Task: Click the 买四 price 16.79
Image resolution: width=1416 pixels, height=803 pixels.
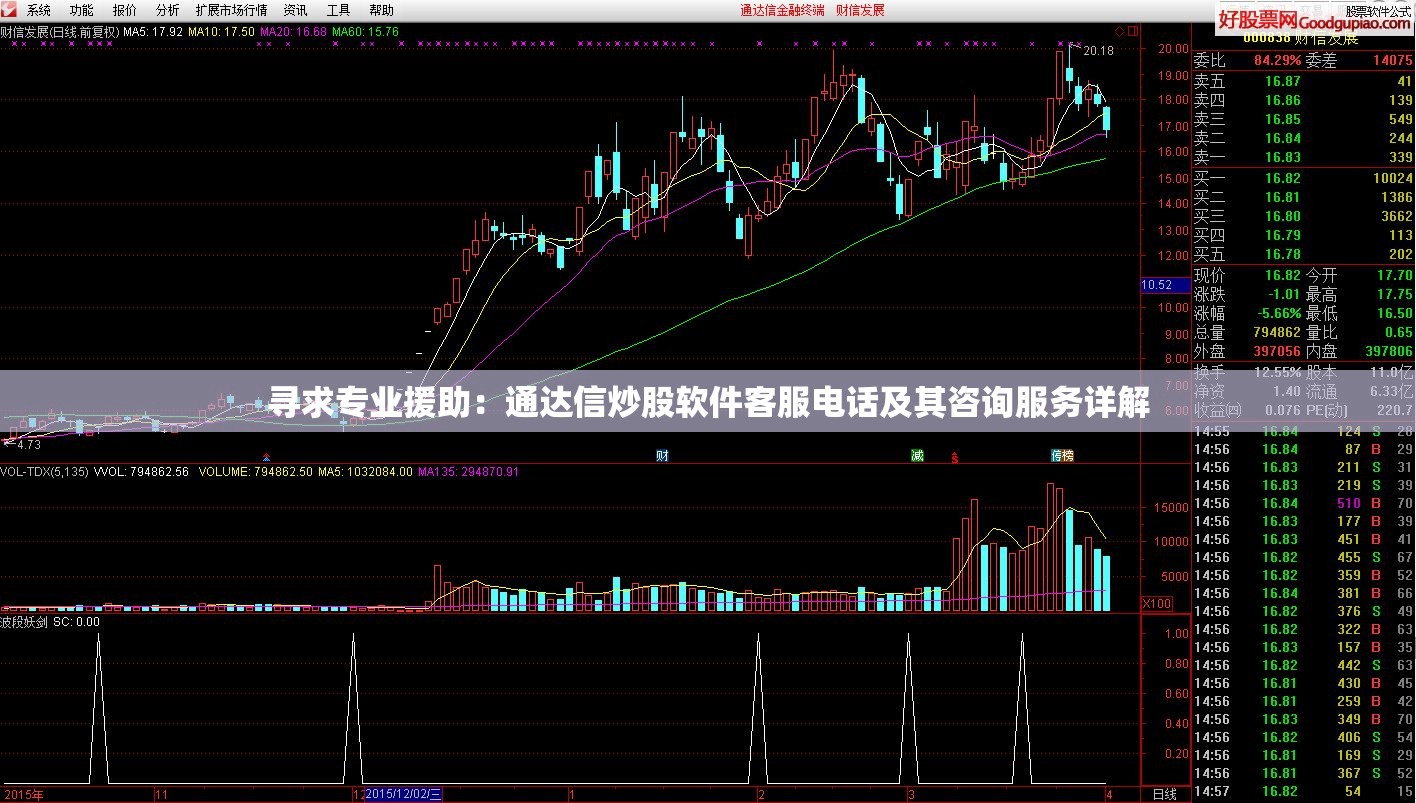Action: point(1282,236)
